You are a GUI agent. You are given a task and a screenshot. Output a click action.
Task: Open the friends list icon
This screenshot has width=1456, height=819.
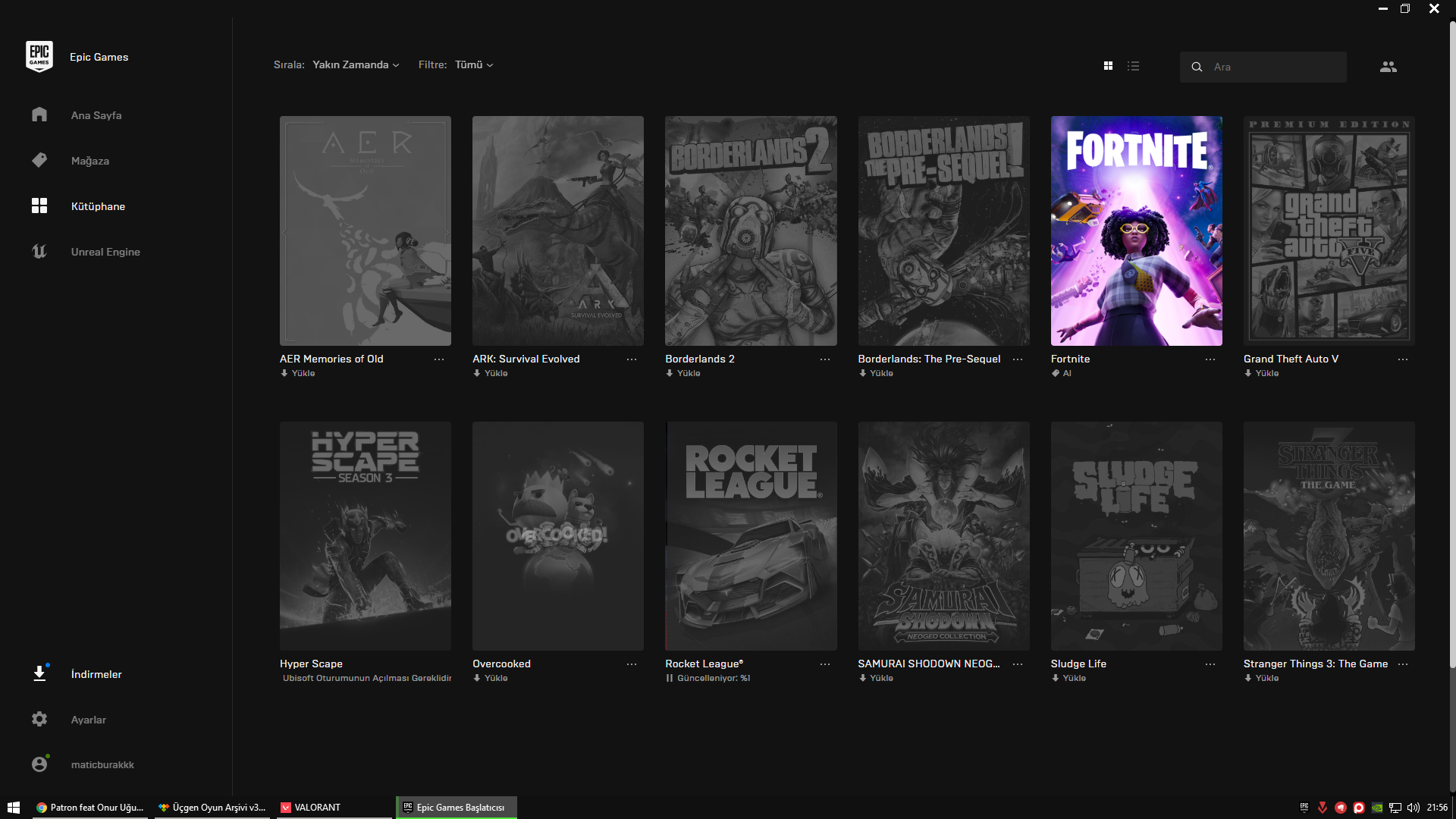[x=1388, y=67]
